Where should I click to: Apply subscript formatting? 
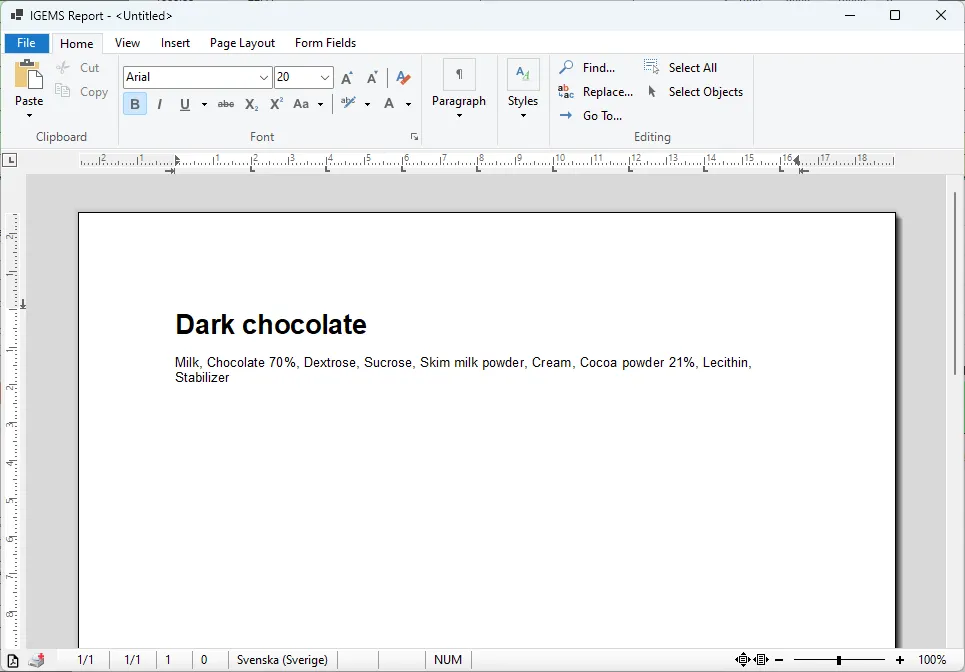pos(251,104)
